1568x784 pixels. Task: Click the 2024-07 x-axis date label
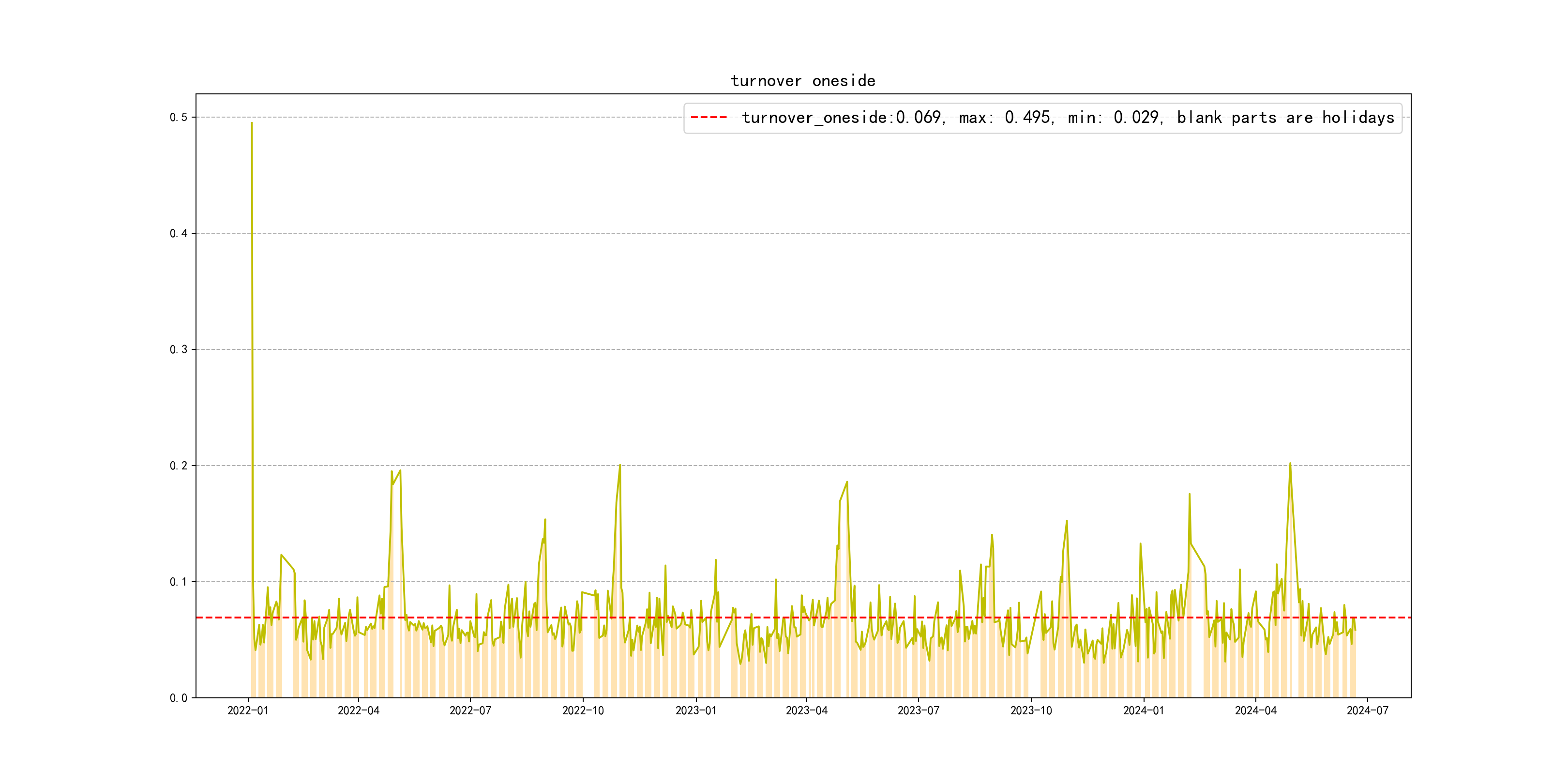click(x=1368, y=711)
